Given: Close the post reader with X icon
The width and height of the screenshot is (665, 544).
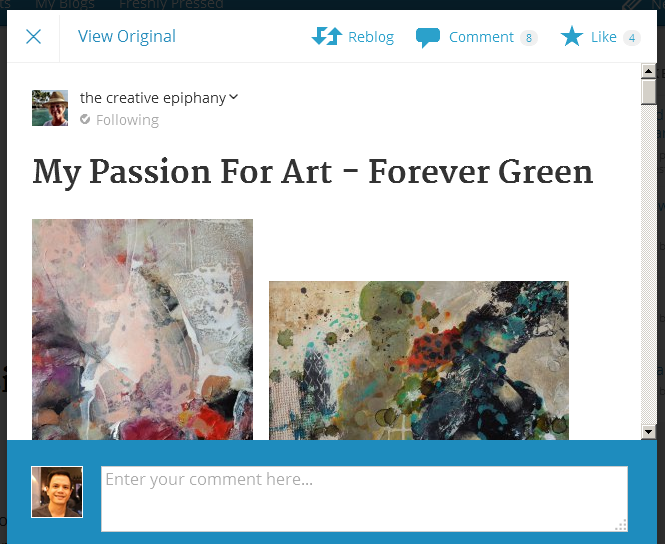Looking at the screenshot, I should tap(33, 37).
